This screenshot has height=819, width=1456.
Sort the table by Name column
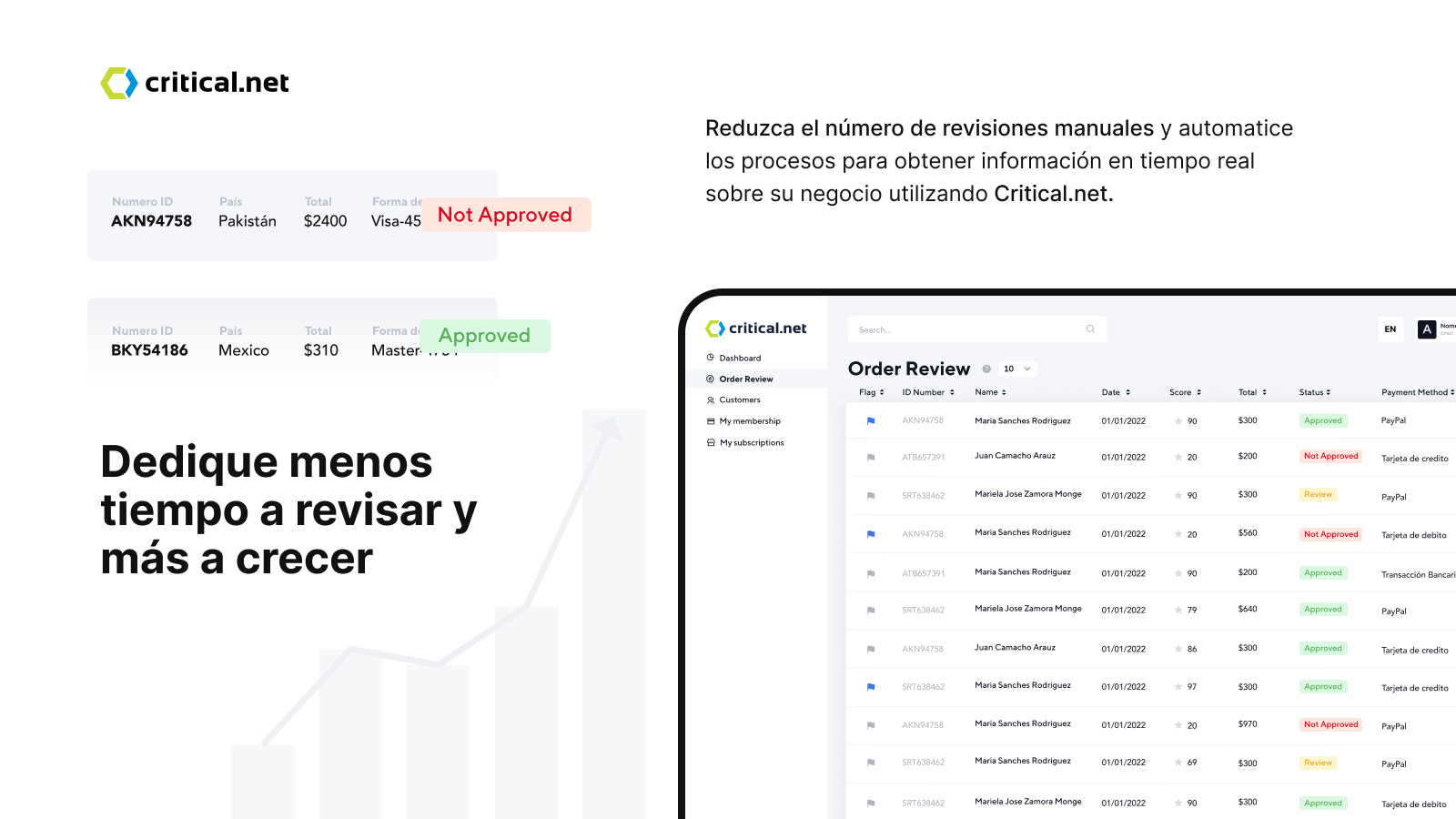(990, 392)
